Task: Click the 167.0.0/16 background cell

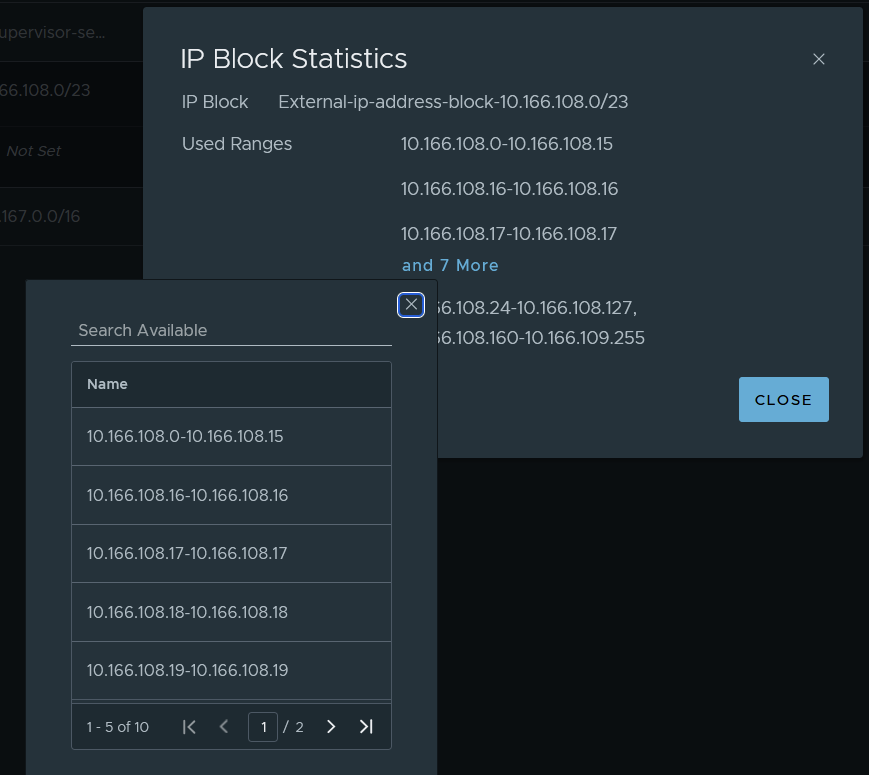Action: pos(40,216)
